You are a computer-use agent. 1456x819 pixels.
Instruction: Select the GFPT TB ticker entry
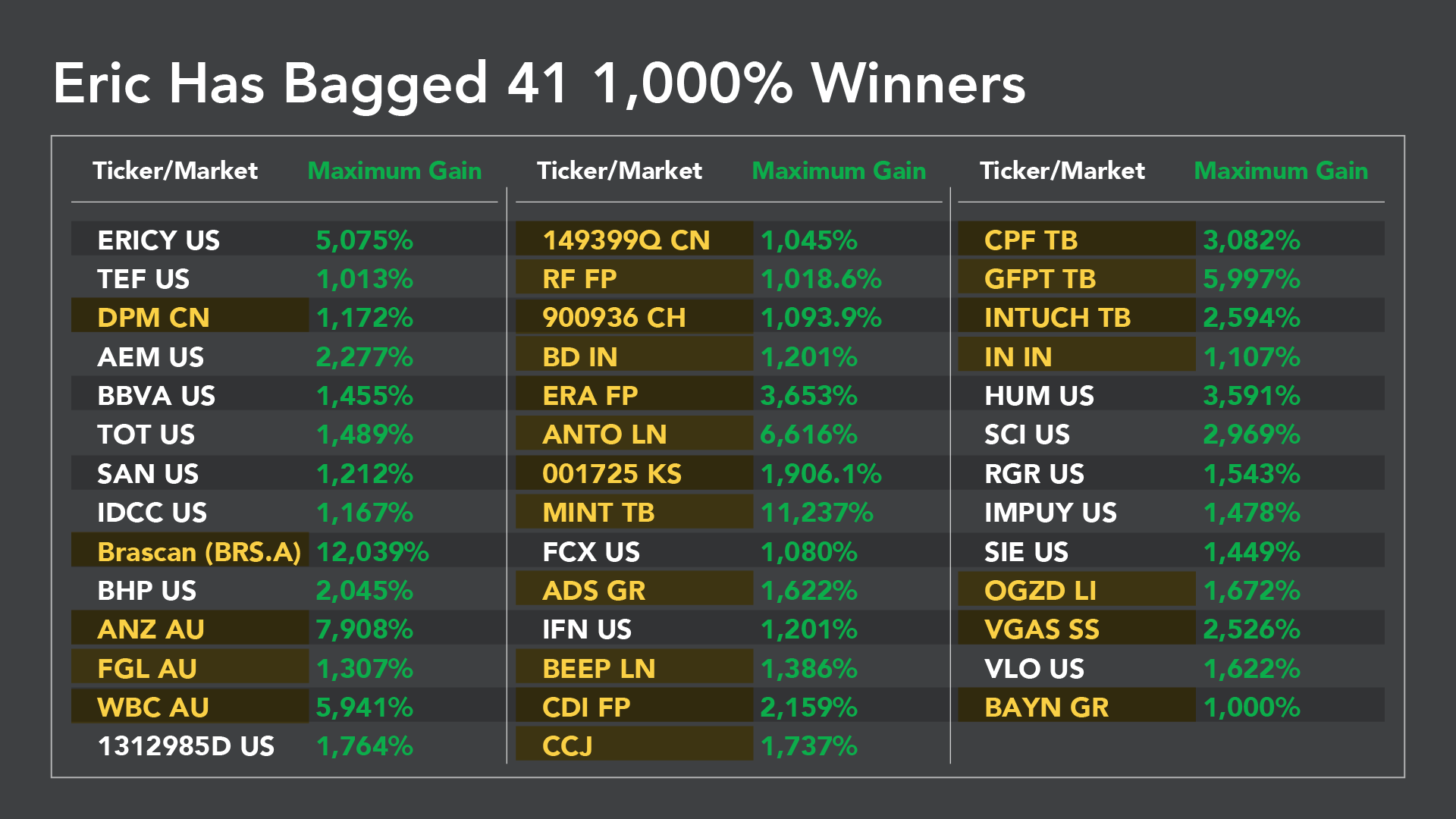[x=1040, y=279]
